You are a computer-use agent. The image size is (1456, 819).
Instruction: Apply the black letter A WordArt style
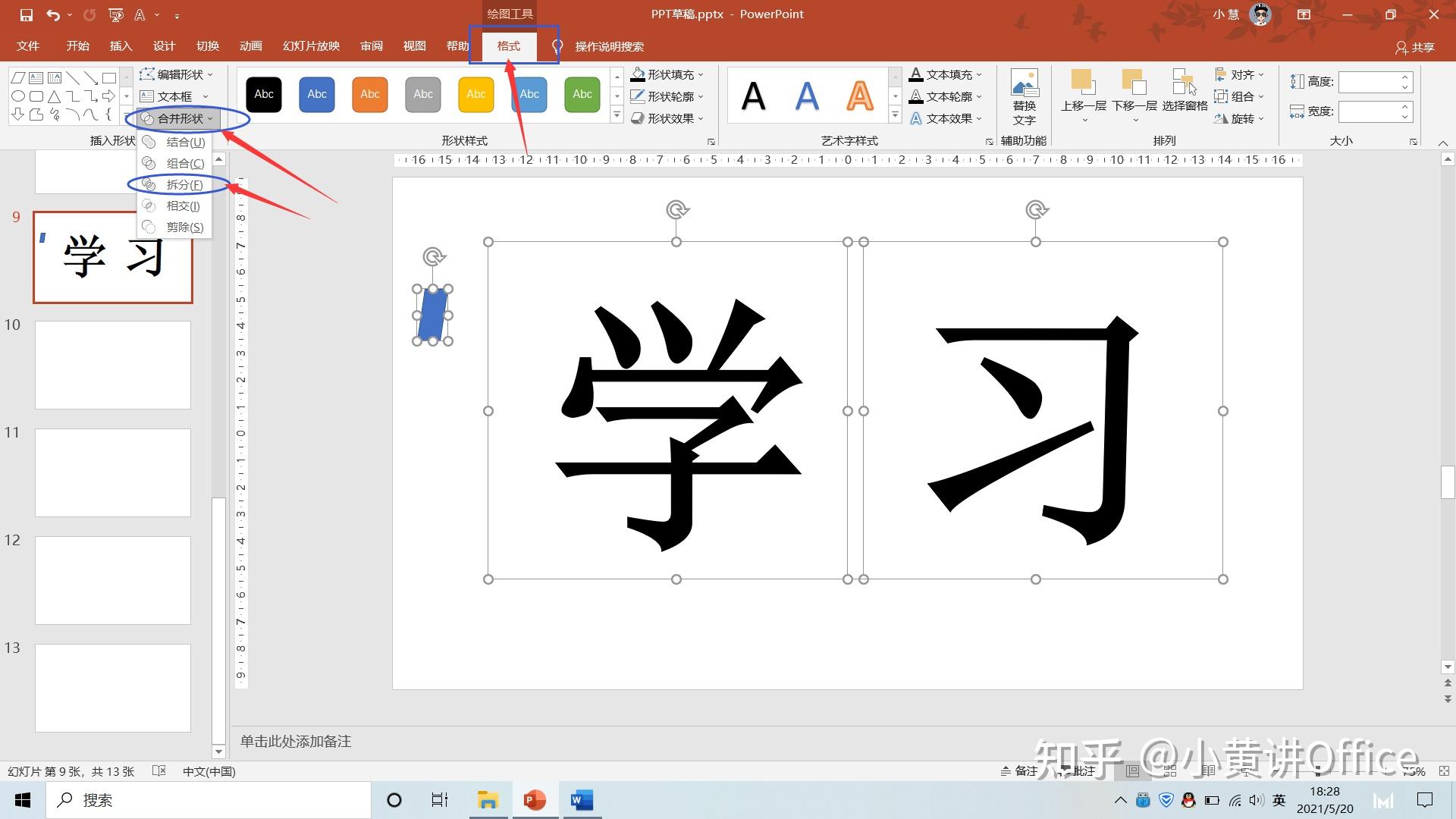click(x=753, y=96)
